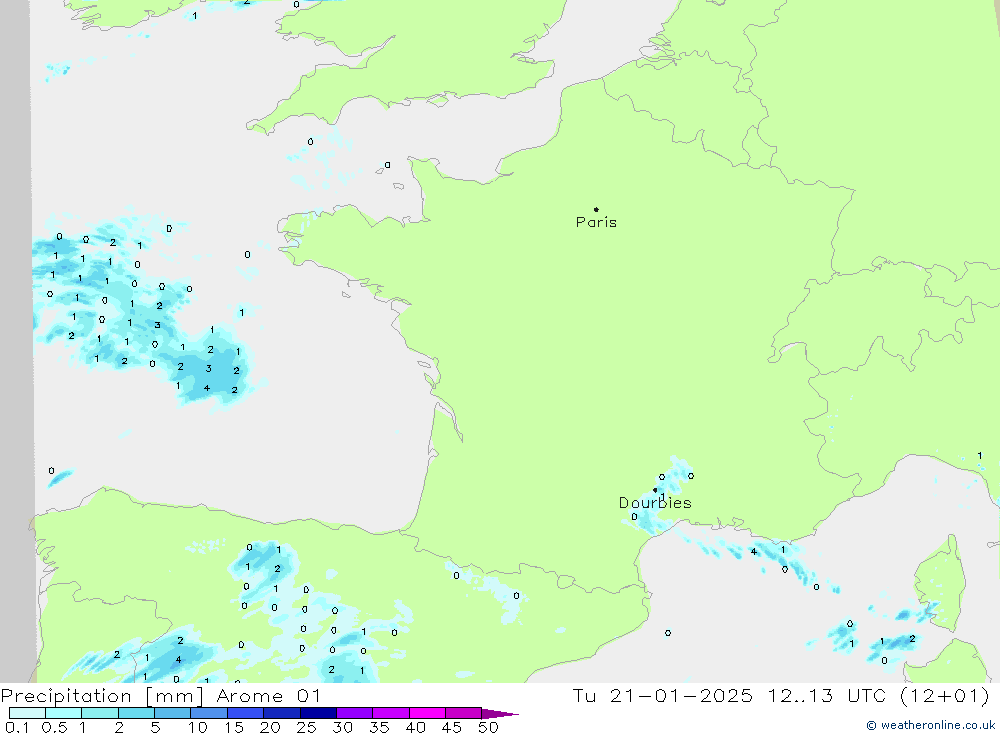Select the 35–40 mm purple swatch

pyautogui.click(x=391, y=713)
